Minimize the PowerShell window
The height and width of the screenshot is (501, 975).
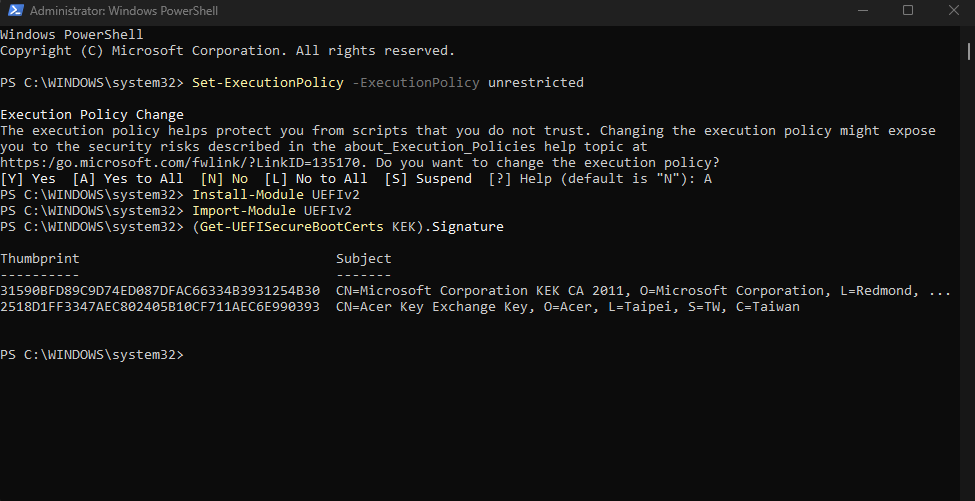(862, 11)
